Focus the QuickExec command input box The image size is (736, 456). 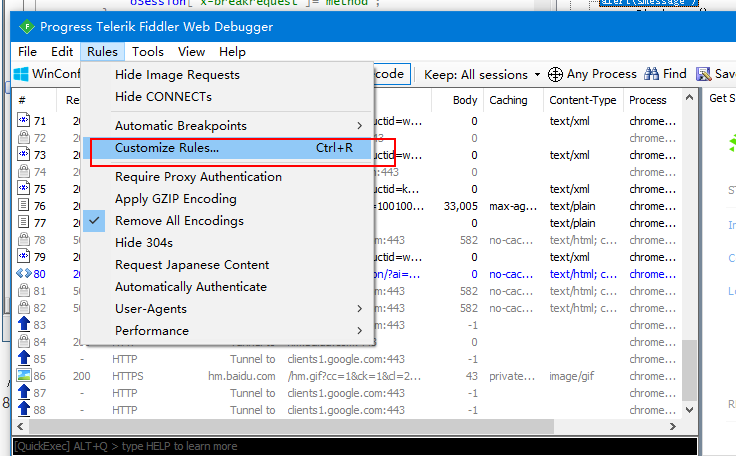(x=355, y=446)
